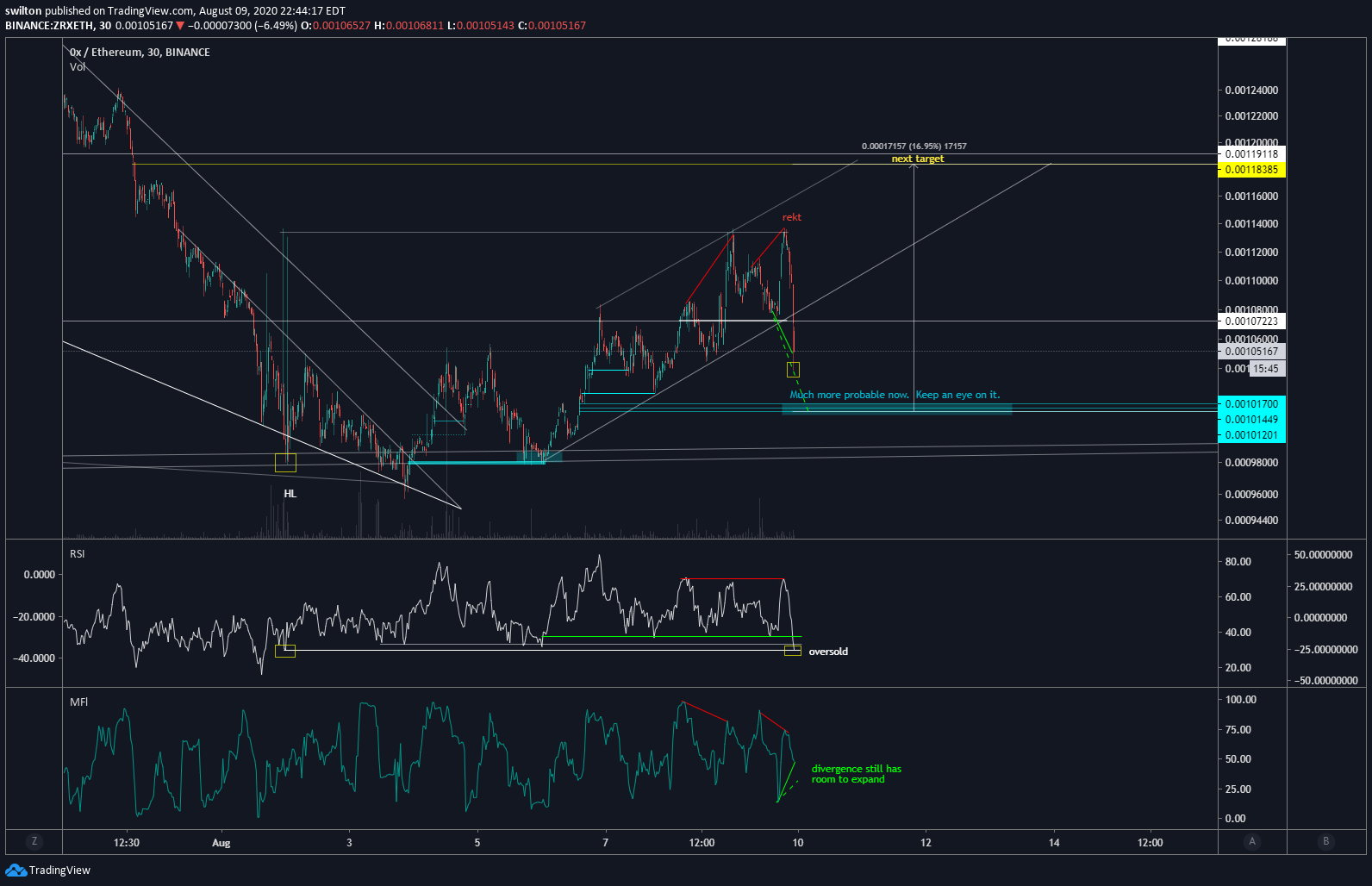Click the yellow box on the HL candle
Viewport: 1372px width, 886px height.
[285, 463]
